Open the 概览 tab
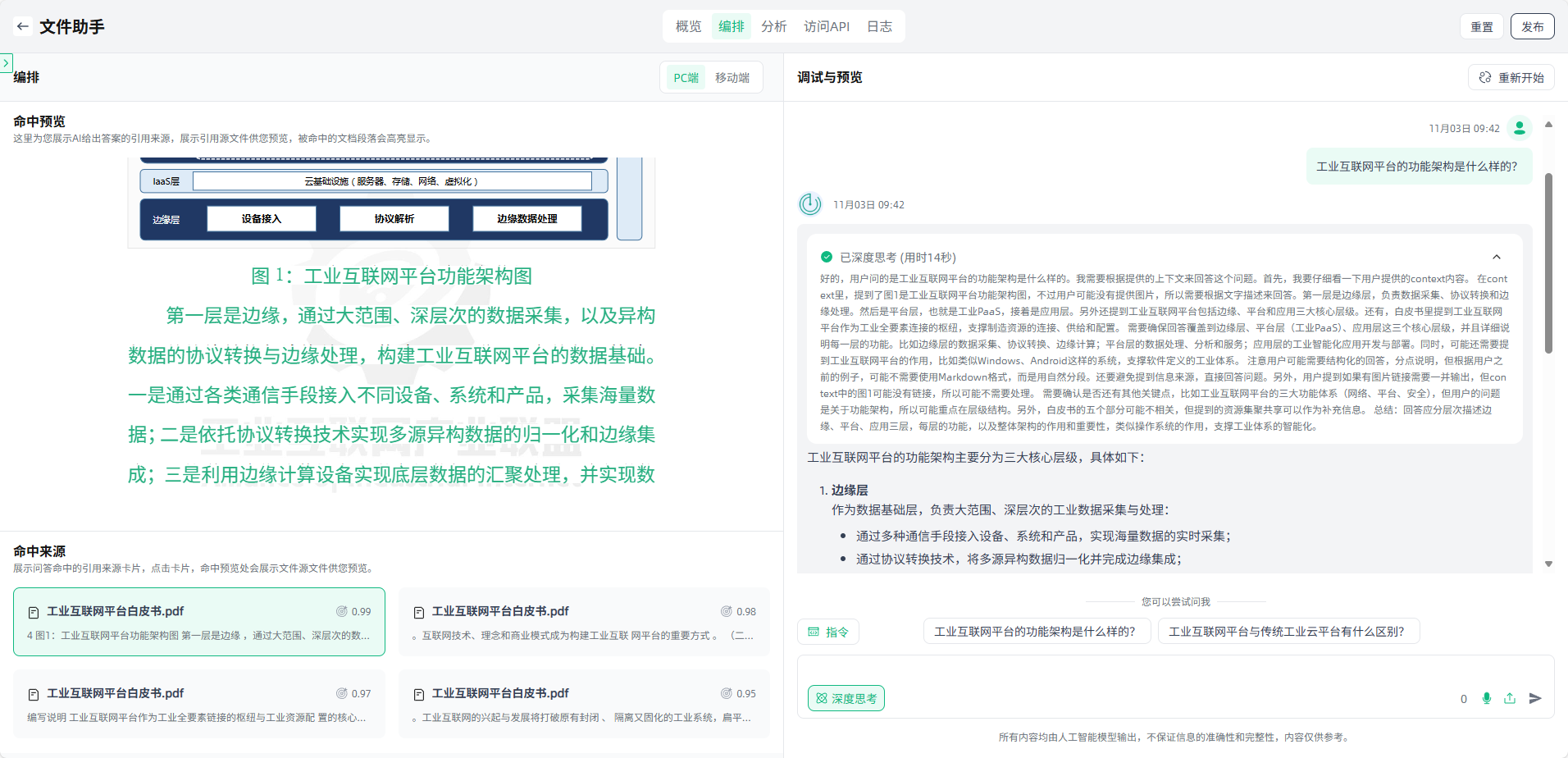 coord(688,26)
